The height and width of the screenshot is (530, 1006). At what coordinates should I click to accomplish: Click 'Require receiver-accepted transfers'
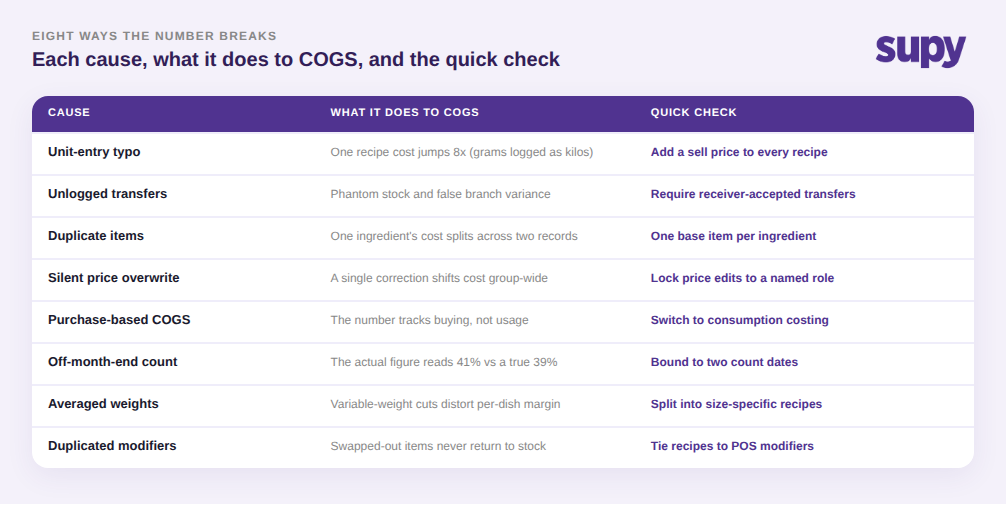pyautogui.click(x=753, y=194)
